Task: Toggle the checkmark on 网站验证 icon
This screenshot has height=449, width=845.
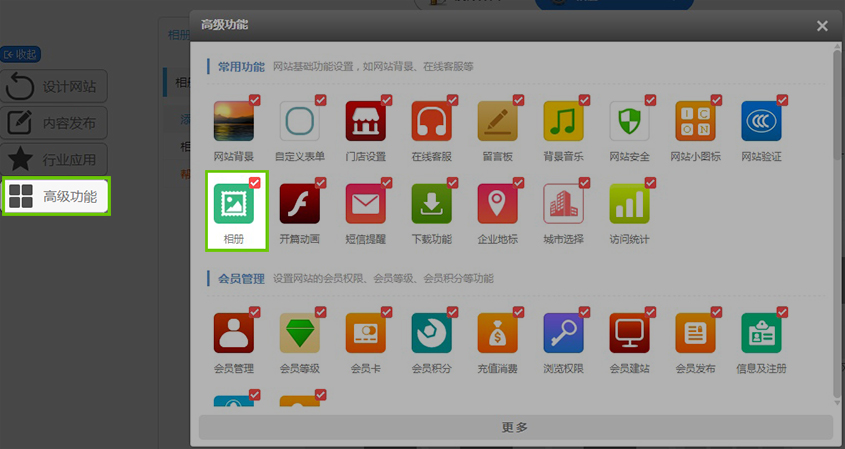Action: pyautogui.click(x=782, y=100)
